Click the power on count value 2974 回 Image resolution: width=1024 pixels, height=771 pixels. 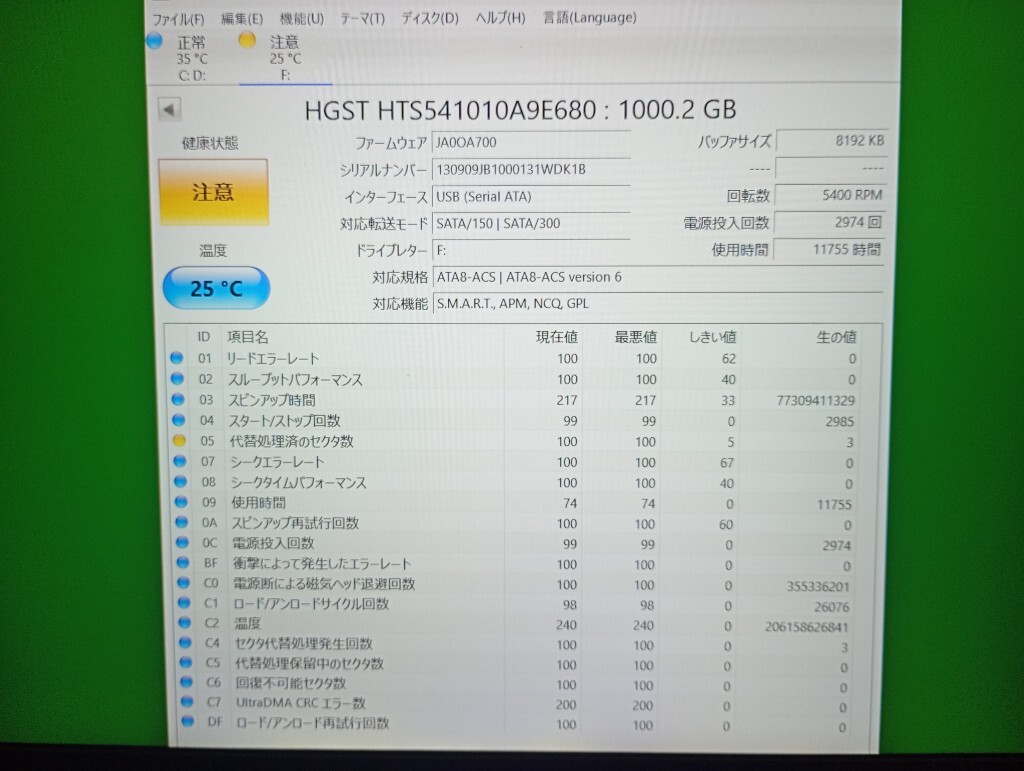(x=829, y=222)
